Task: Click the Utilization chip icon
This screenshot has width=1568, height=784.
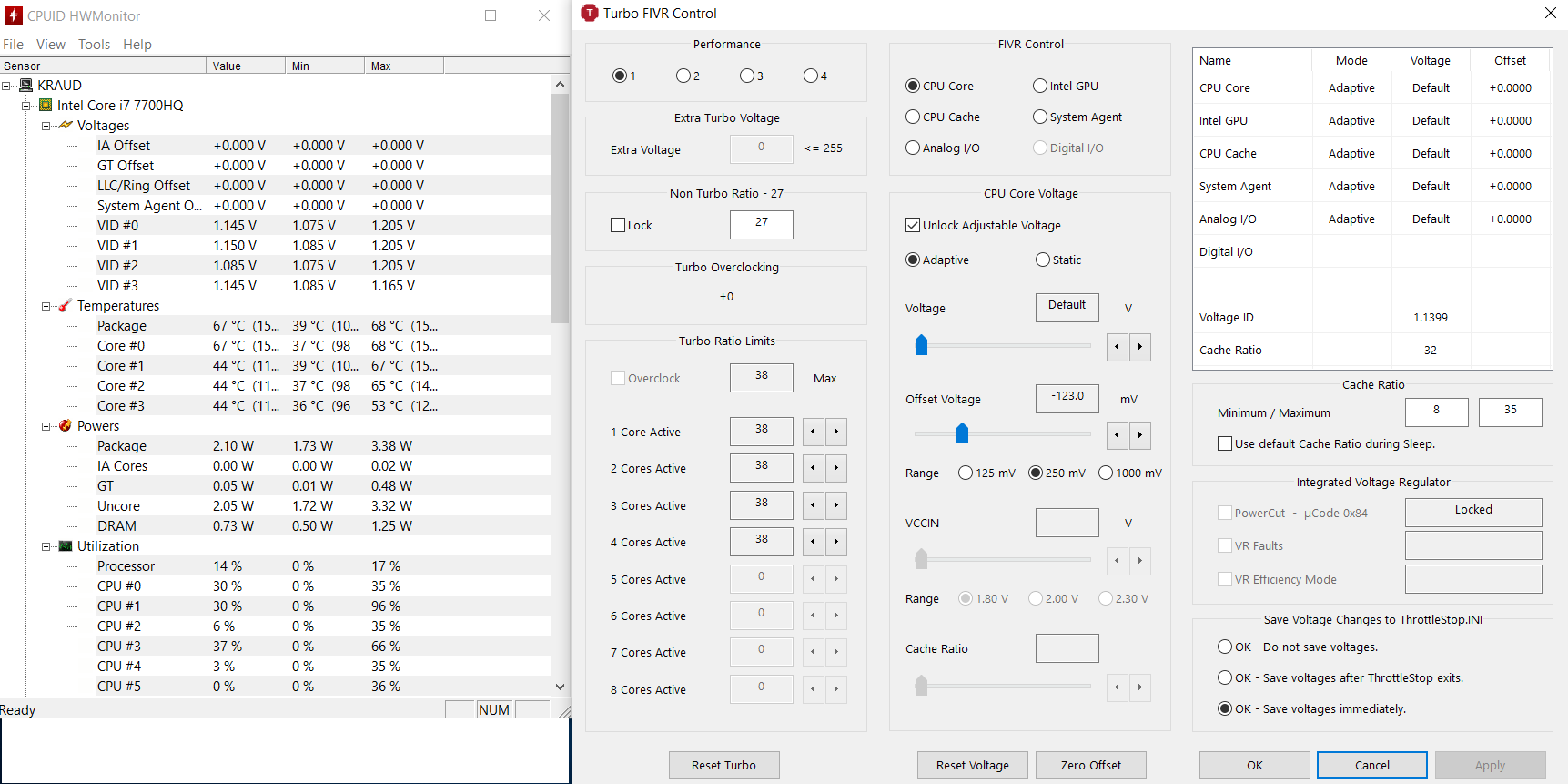Action: click(x=66, y=546)
